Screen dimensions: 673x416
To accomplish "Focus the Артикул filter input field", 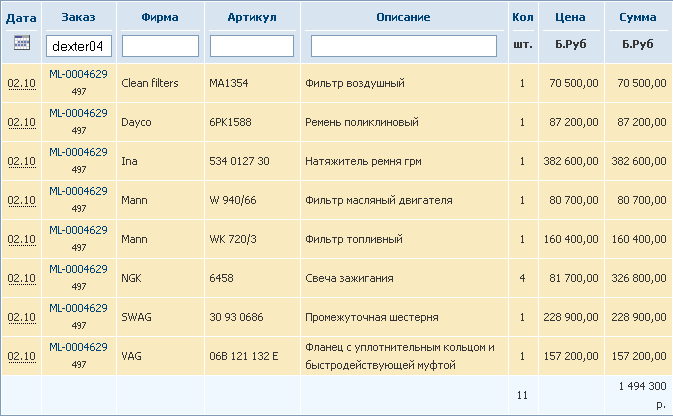I will click(252, 46).
